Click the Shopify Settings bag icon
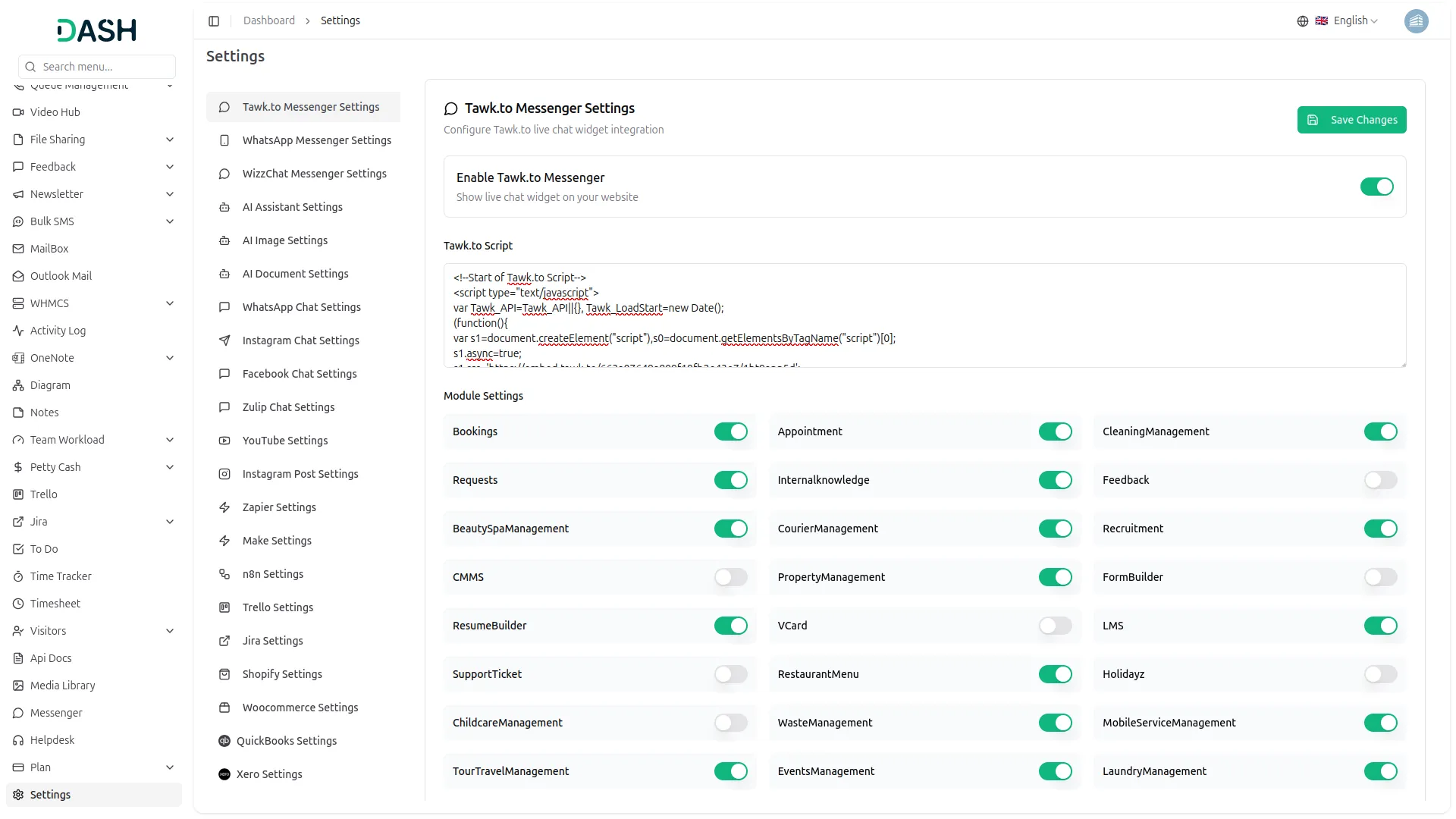The width and height of the screenshot is (1456, 819). coord(224,674)
